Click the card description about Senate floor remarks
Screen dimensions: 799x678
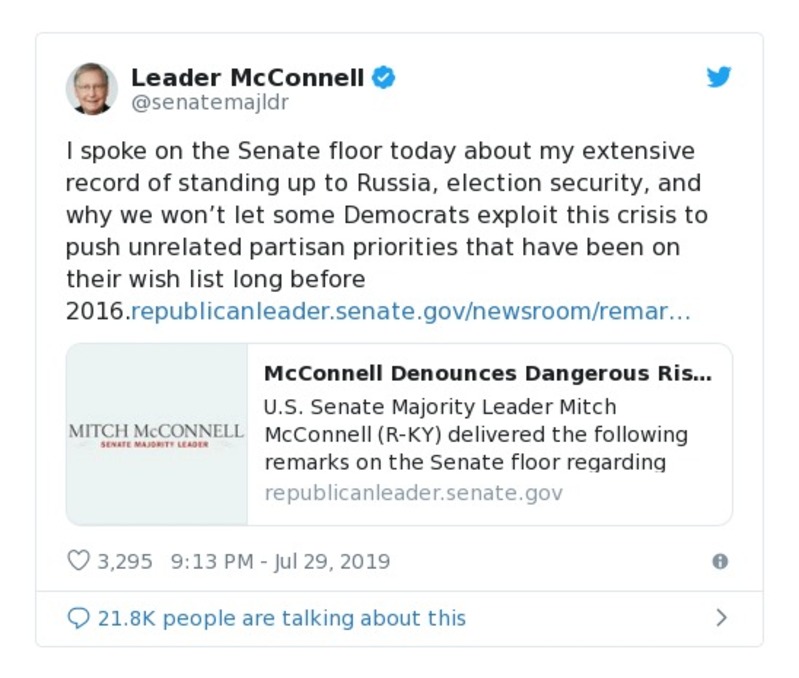476,435
